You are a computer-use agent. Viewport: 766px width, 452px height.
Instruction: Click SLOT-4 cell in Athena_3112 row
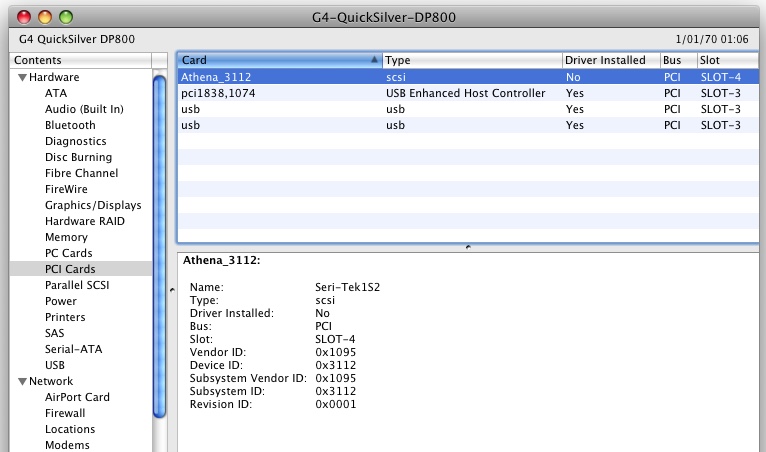click(x=721, y=77)
